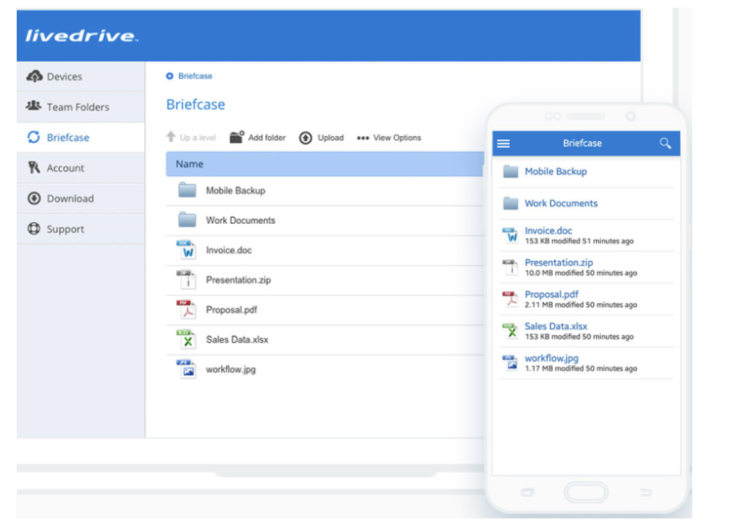Select Proposal.pdf file name in web list

point(231,310)
